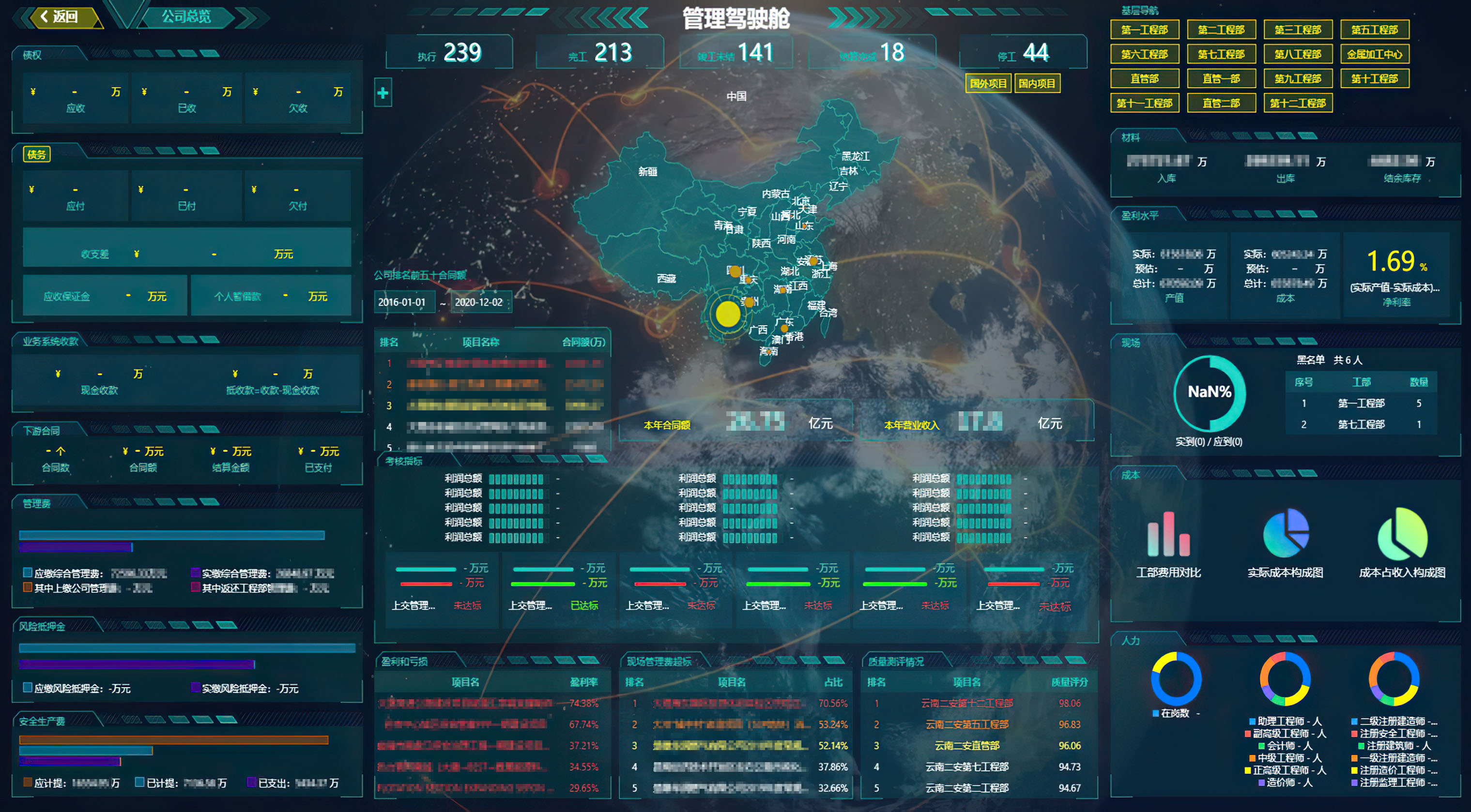Toggle 应缴风险抵押金 legend item
Screen dimensions: 1471x812
click(77, 688)
